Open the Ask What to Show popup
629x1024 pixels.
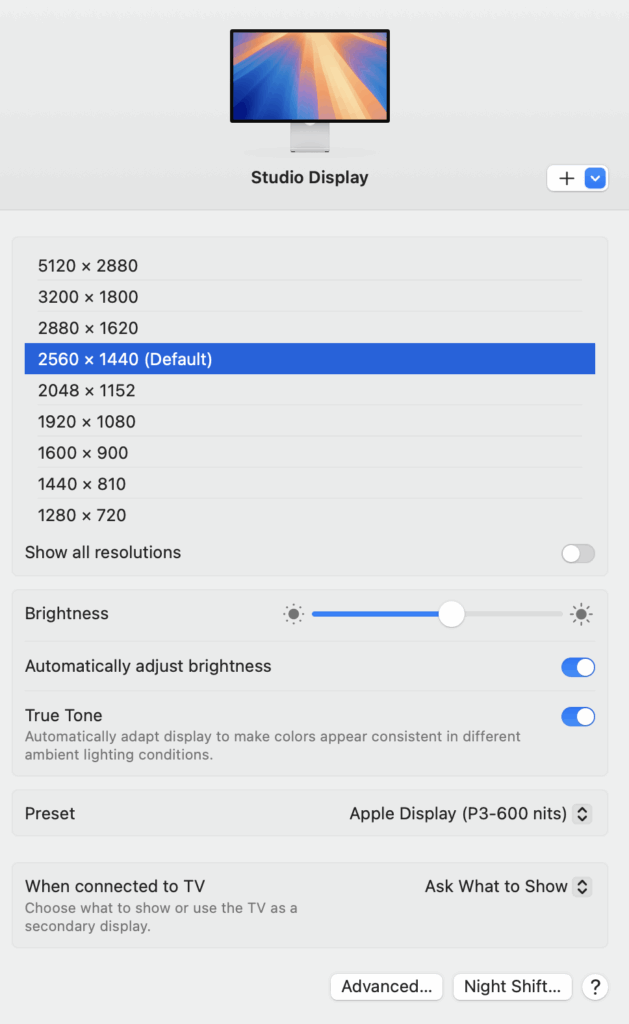pyautogui.click(x=508, y=886)
